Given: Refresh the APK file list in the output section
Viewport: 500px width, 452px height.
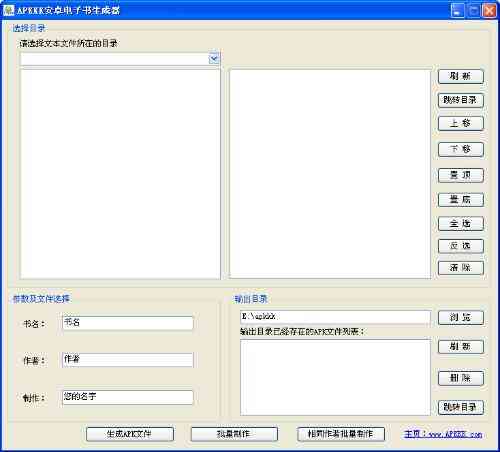Looking at the screenshot, I should 461,347.
